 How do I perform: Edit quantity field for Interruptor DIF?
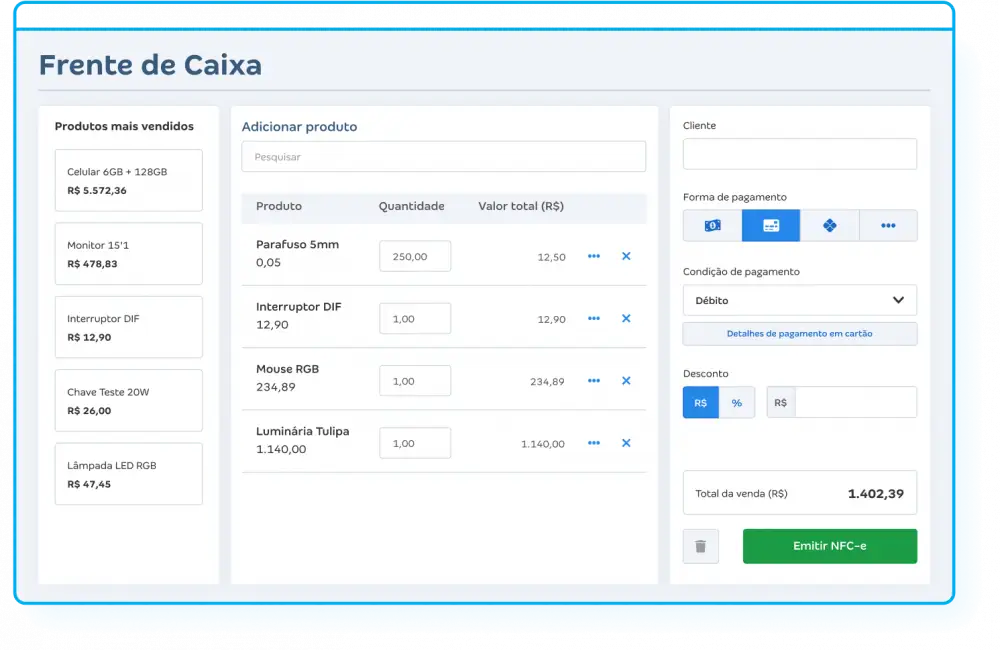(x=415, y=318)
